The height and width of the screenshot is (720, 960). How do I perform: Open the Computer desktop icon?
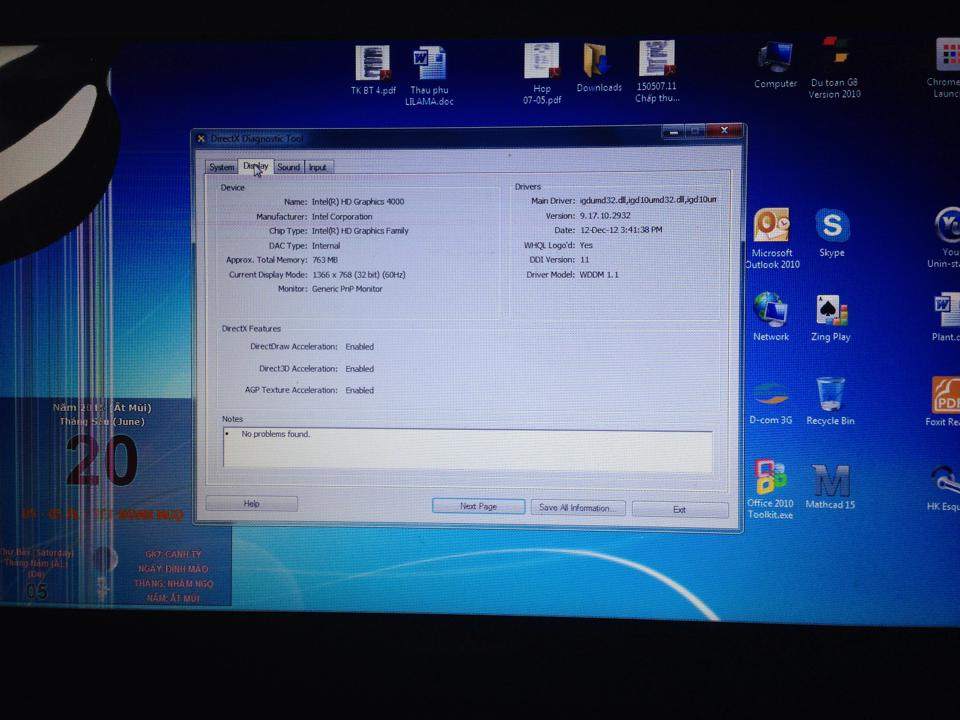[776, 65]
